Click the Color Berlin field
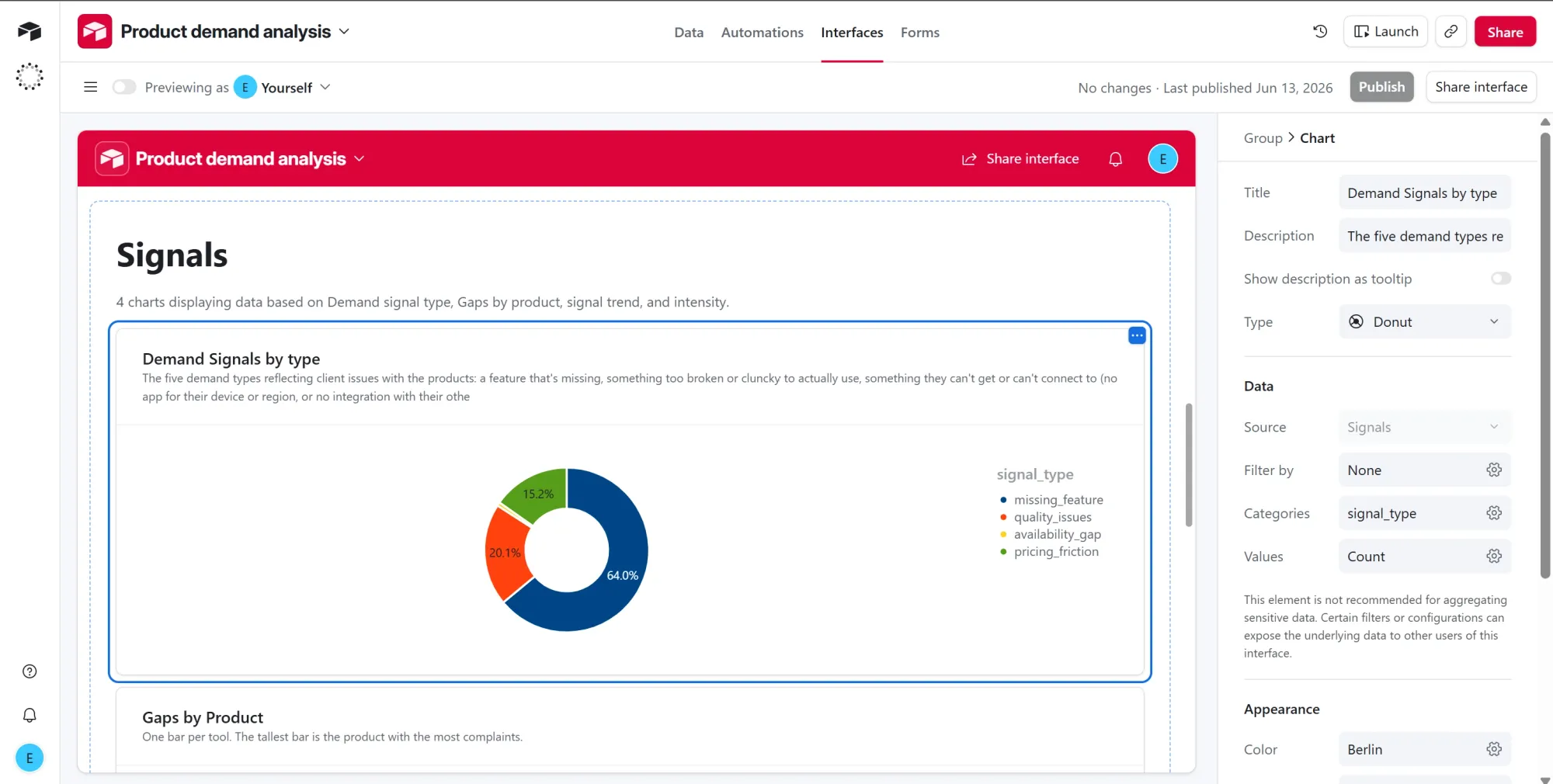Screen dimensions: 1553x784 [1425, 749]
